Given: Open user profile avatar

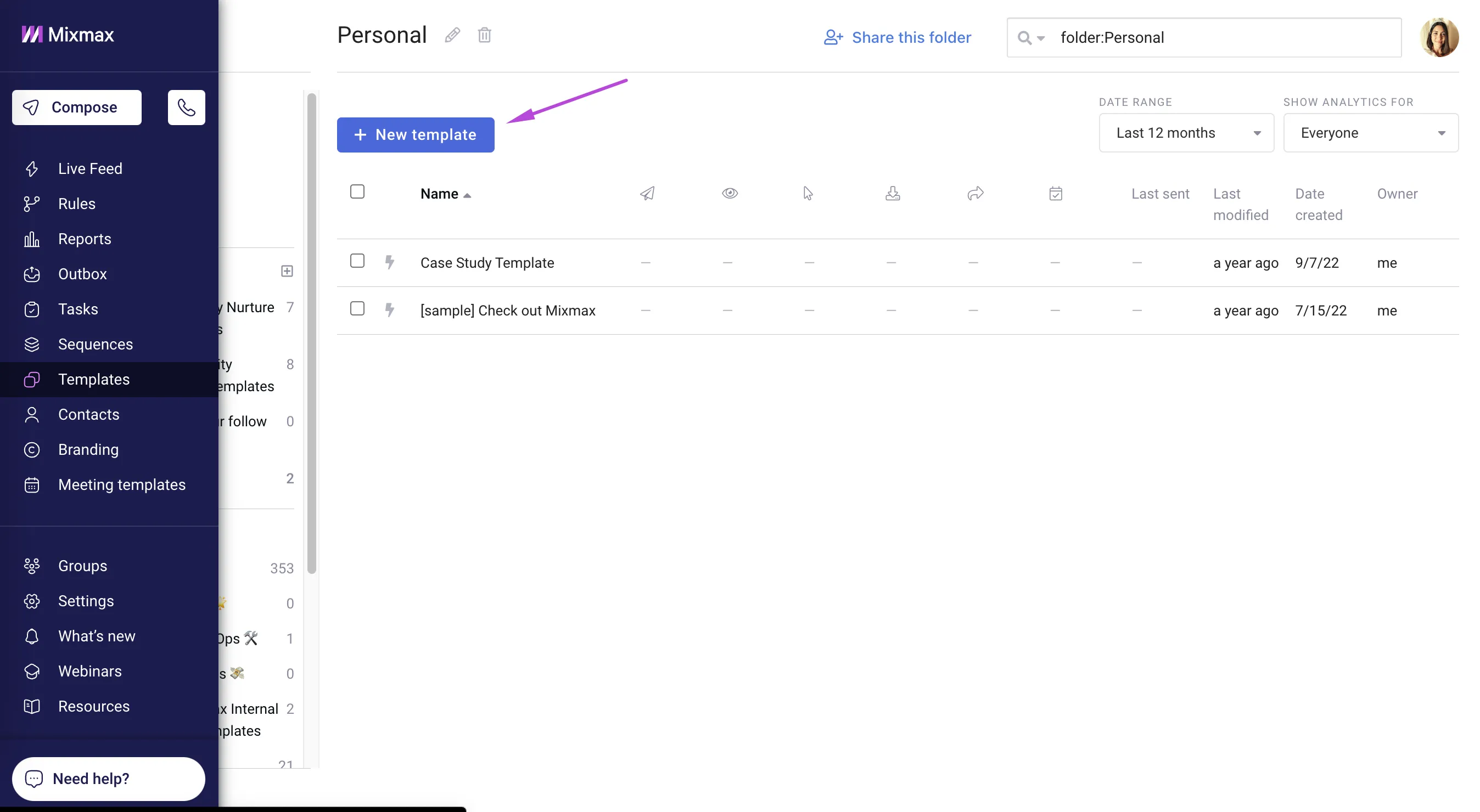Looking at the screenshot, I should (1439, 37).
